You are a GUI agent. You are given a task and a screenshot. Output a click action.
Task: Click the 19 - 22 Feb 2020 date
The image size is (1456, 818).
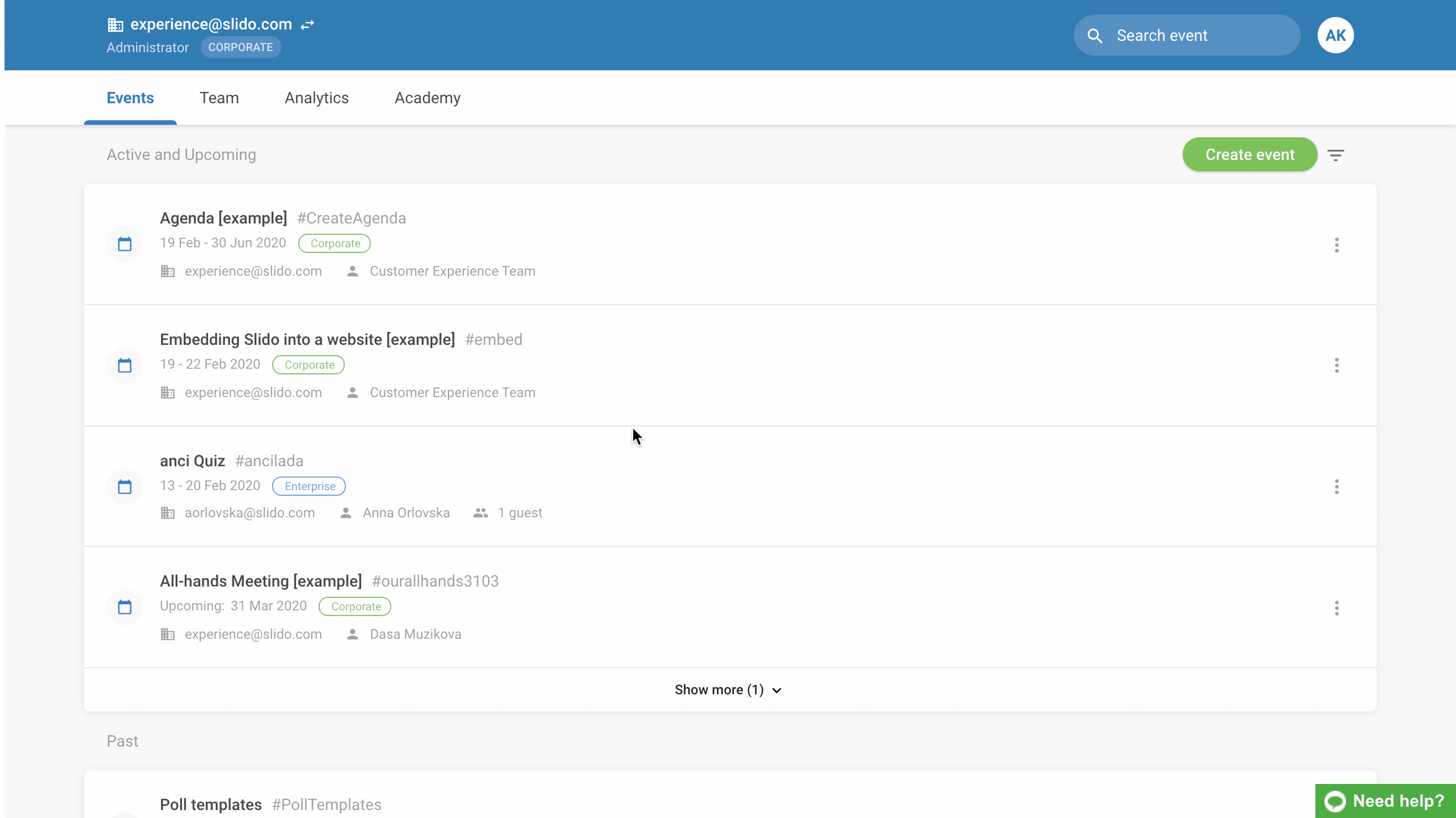tap(210, 364)
